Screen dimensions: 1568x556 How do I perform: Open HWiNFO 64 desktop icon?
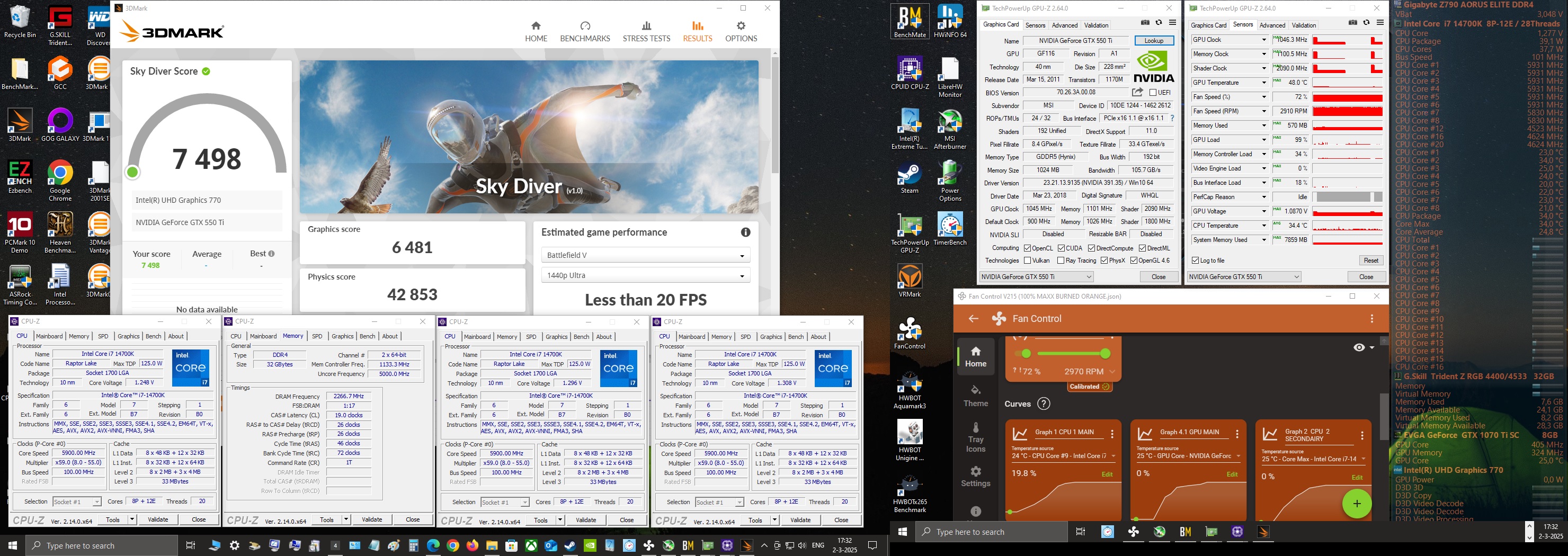tap(950, 21)
